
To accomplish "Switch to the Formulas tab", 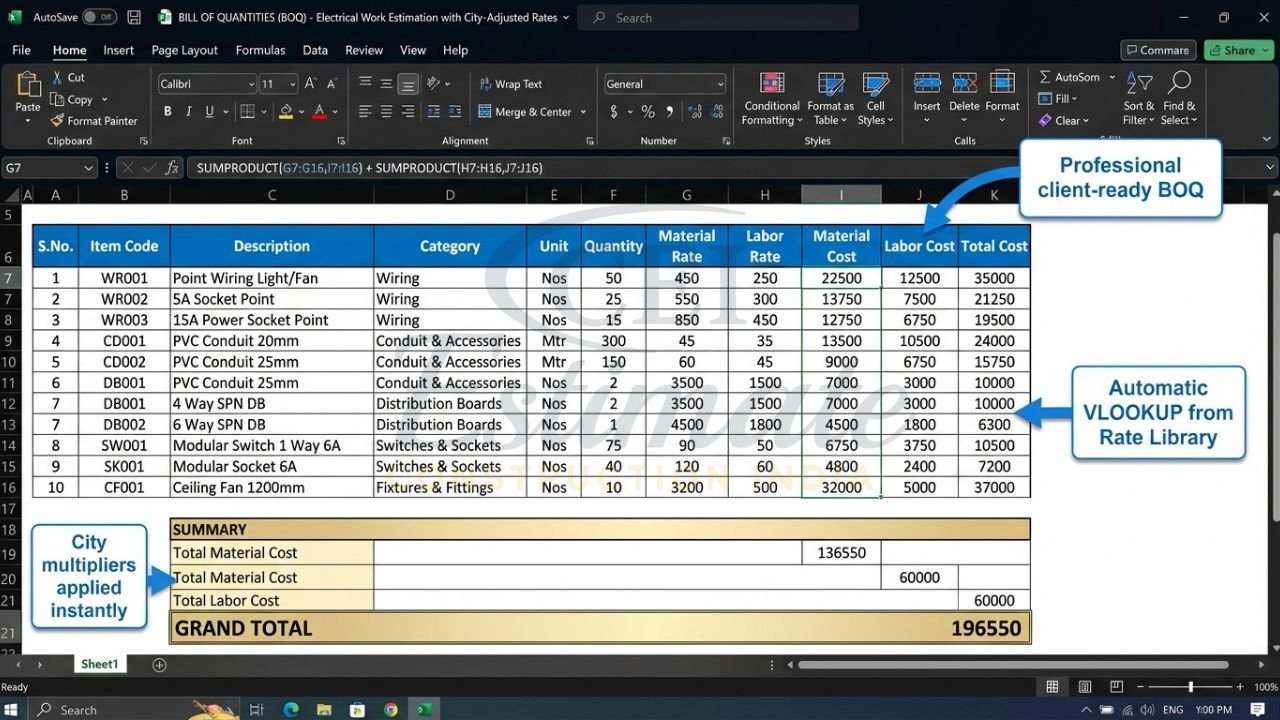I will tap(260, 50).
